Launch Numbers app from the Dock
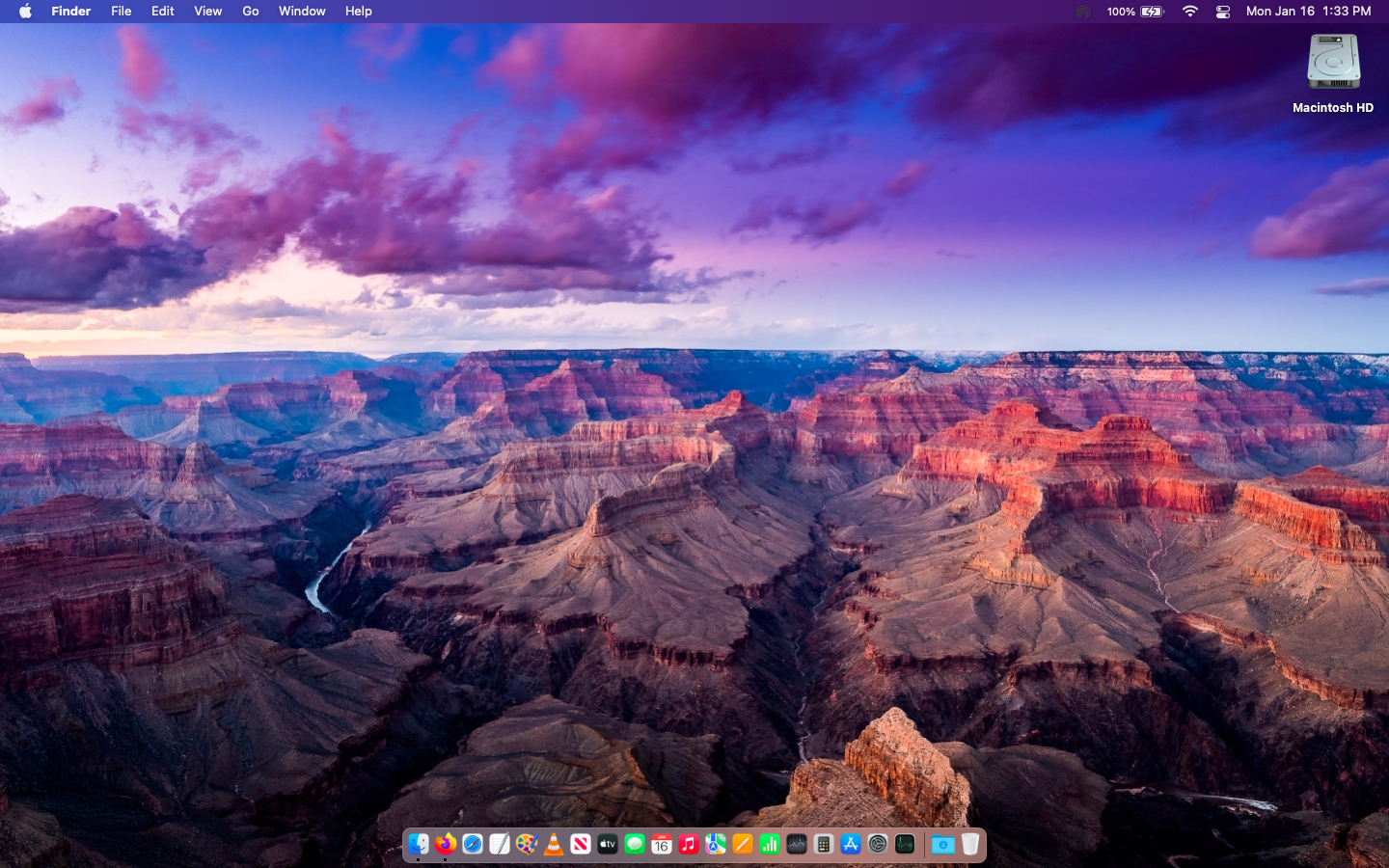 click(769, 844)
